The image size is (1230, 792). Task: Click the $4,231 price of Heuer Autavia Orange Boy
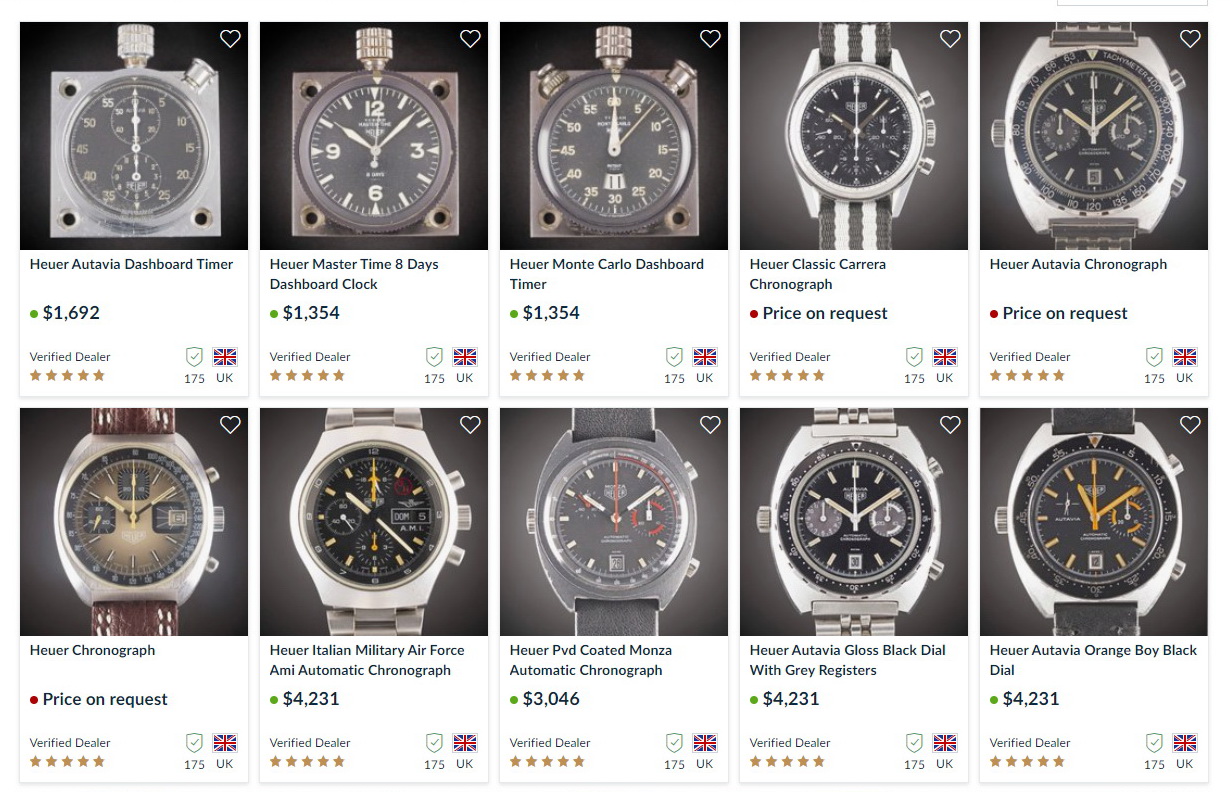coord(1030,699)
